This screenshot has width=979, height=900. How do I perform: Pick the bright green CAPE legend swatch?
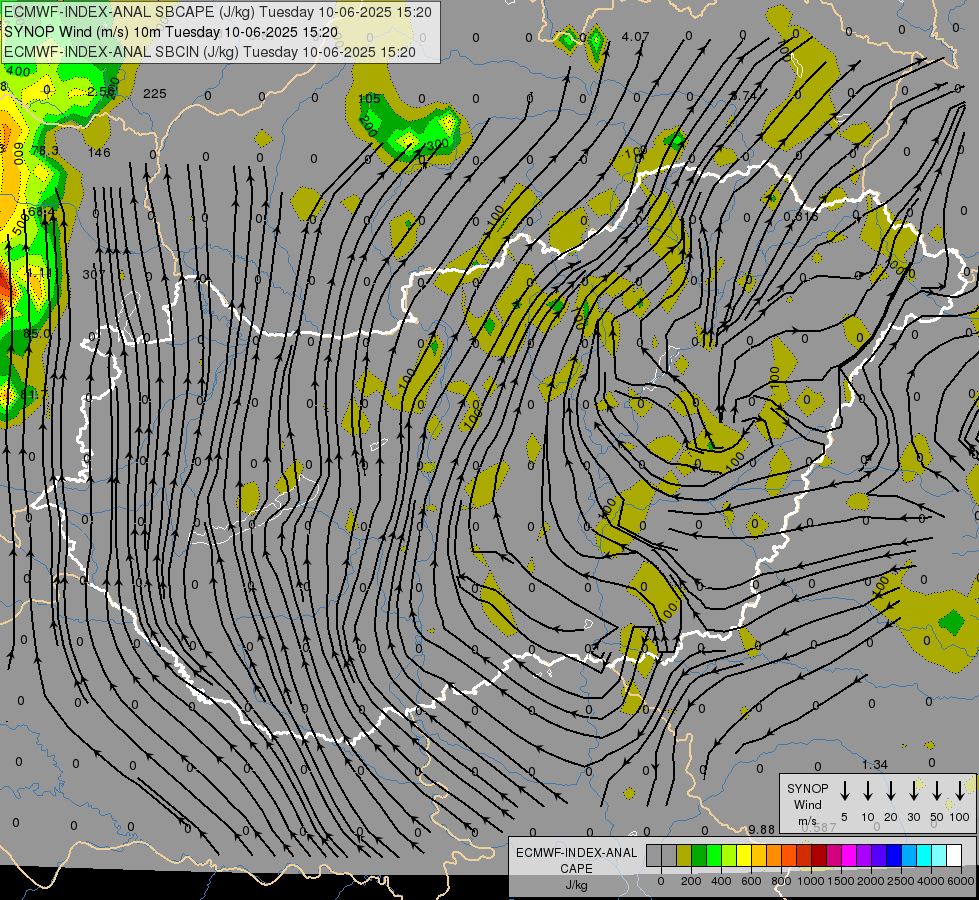point(714,856)
